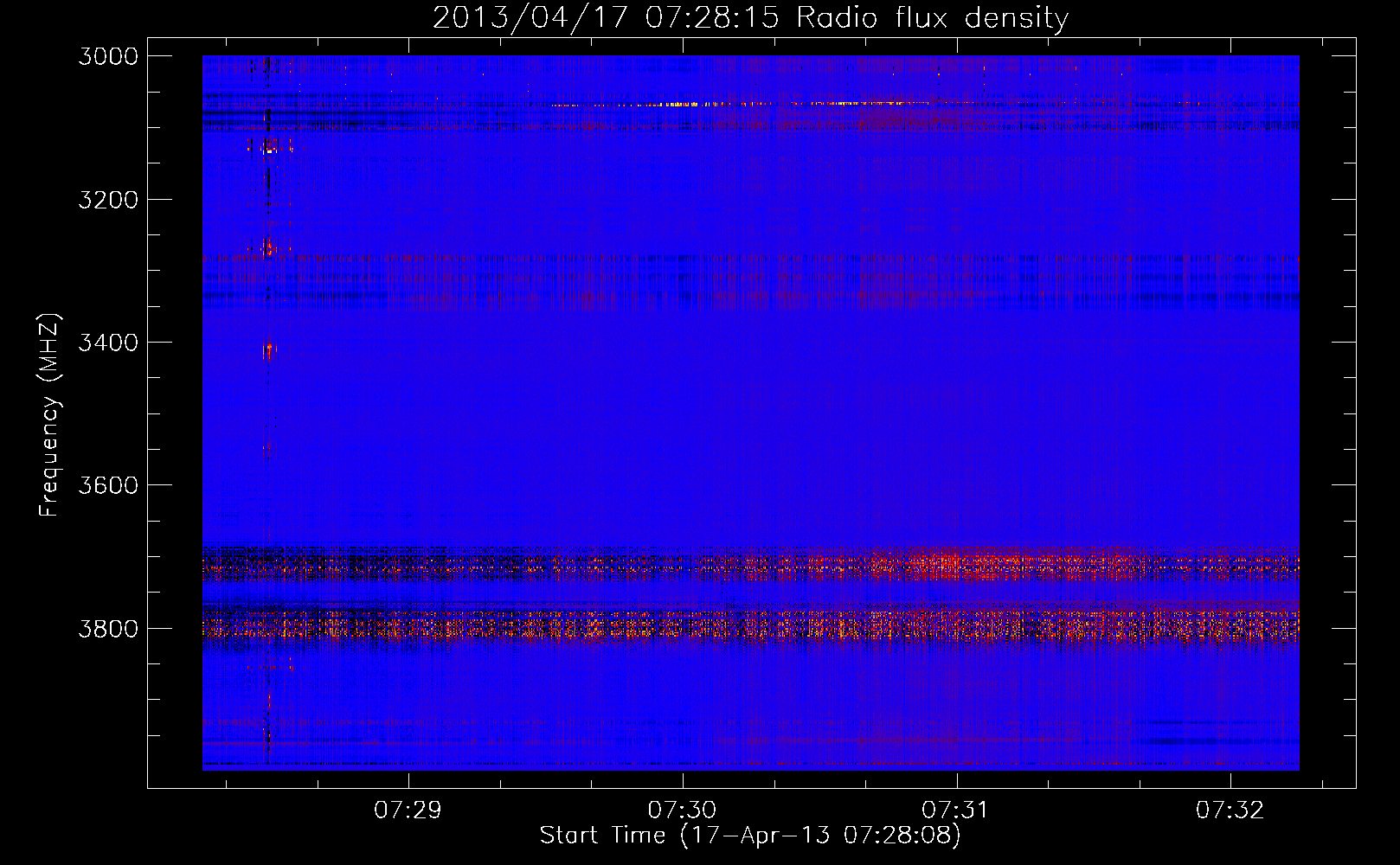Click the 07:29 time tick label
This screenshot has width=1400, height=865.
tap(408, 810)
